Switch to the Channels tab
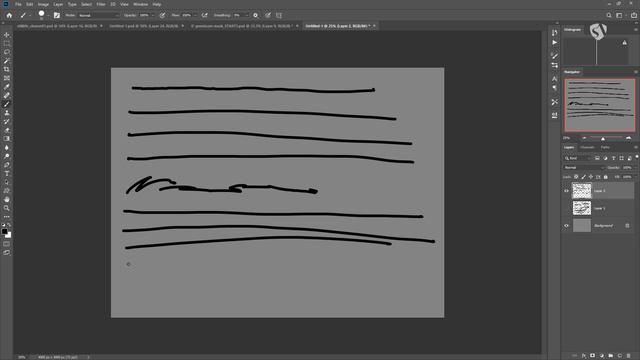The width and height of the screenshot is (640, 360). [x=587, y=147]
